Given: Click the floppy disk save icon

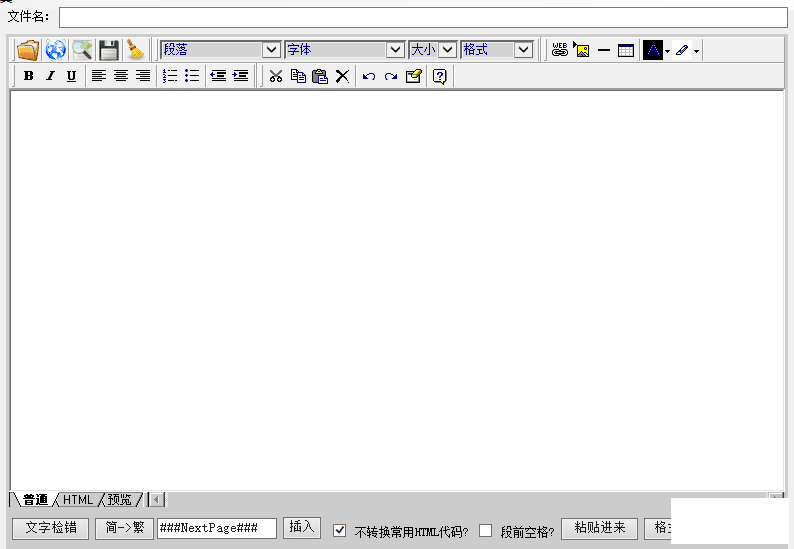Looking at the screenshot, I should [109, 50].
